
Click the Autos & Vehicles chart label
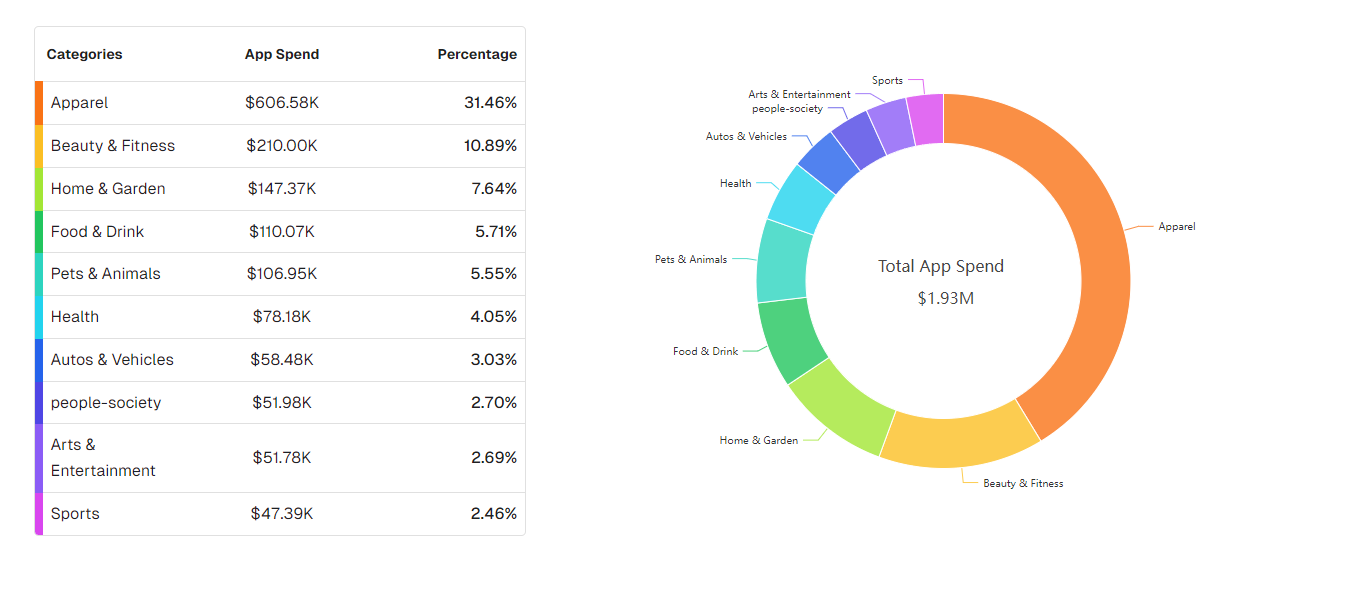pos(746,137)
